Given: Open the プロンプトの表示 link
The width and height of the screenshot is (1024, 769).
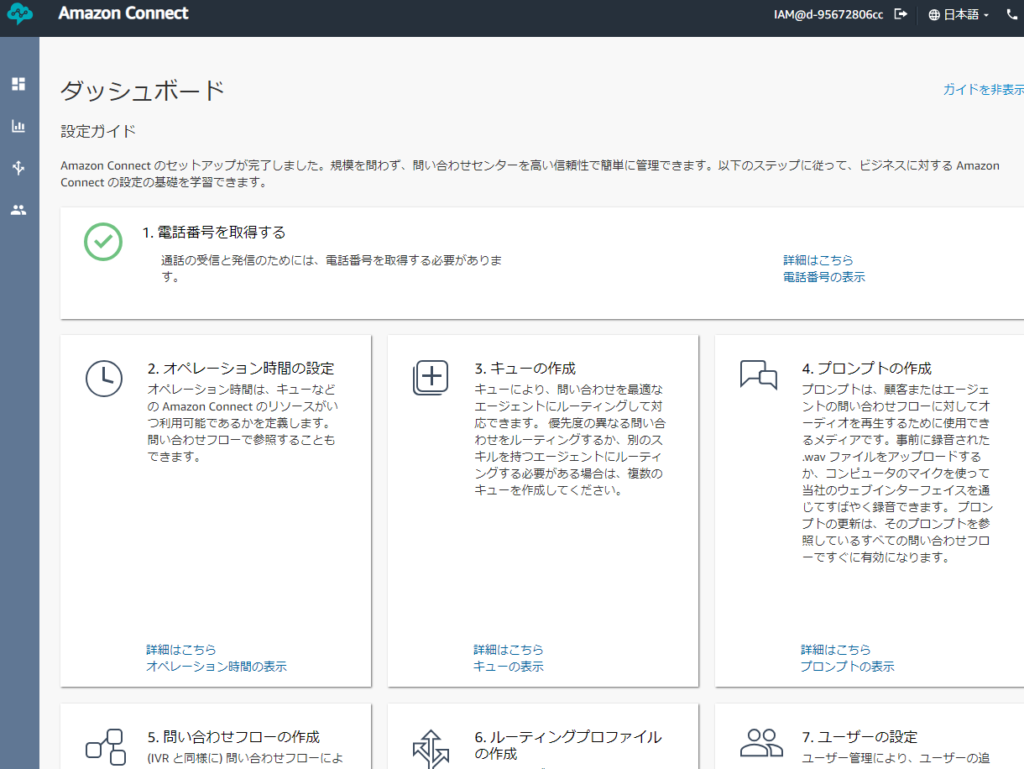Looking at the screenshot, I should [848, 667].
